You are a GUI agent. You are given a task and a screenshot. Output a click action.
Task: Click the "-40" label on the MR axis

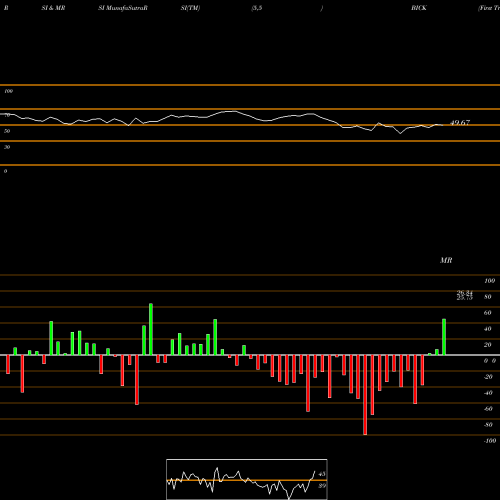[488, 393]
